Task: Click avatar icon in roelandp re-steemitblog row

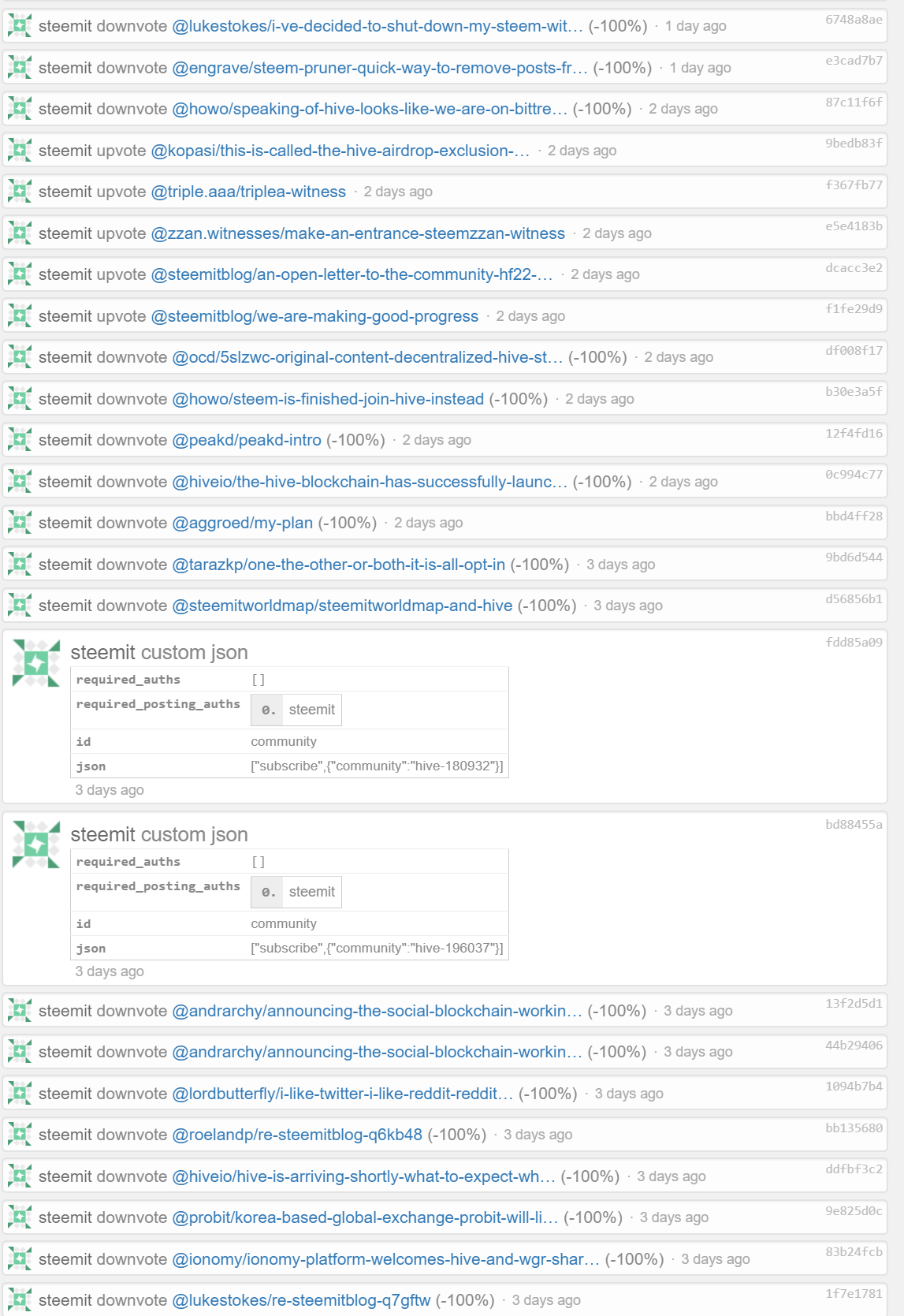Action: (20, 1135)
